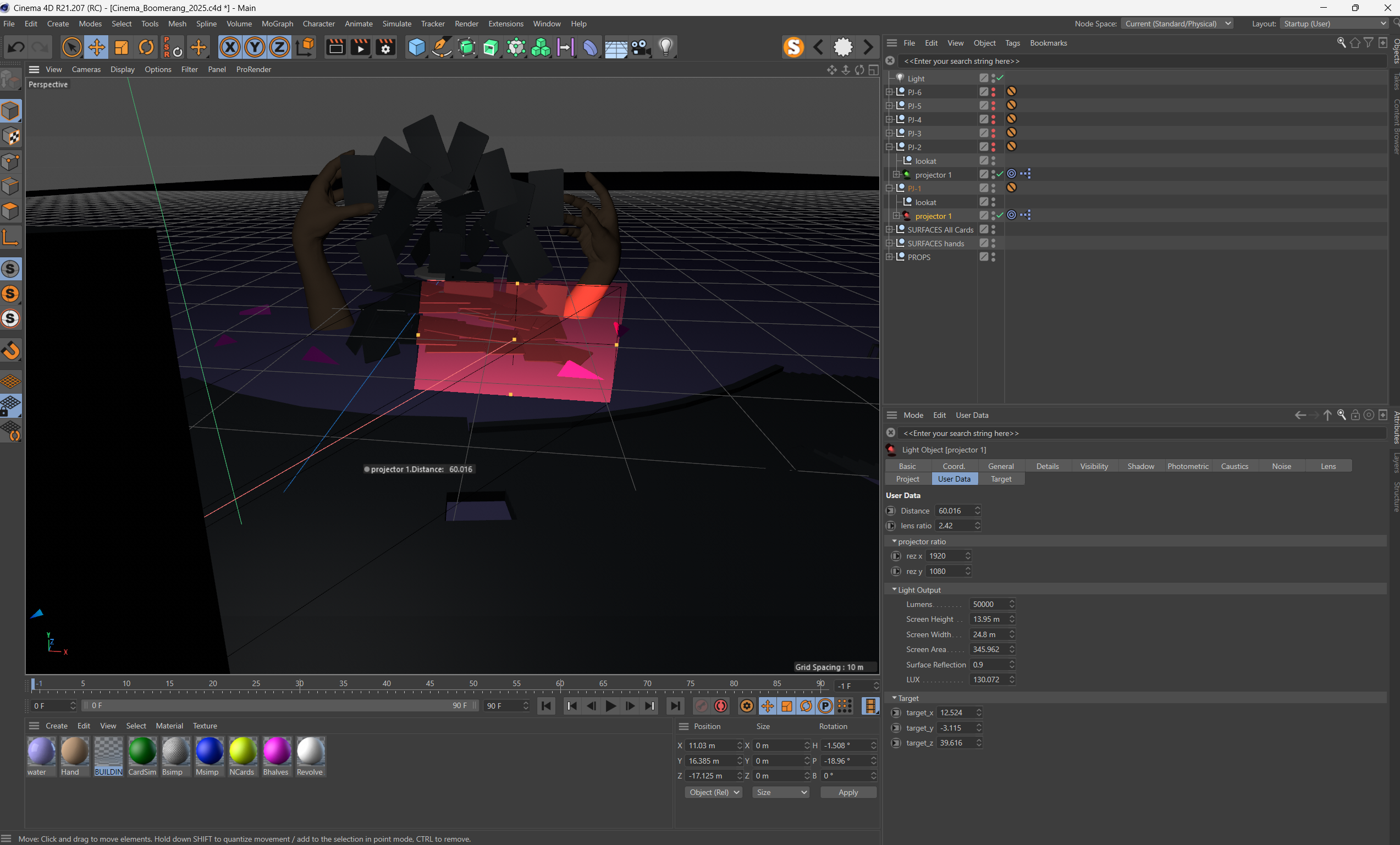Toggle visibility dots for SURFACES hands

tap(993, 243)
